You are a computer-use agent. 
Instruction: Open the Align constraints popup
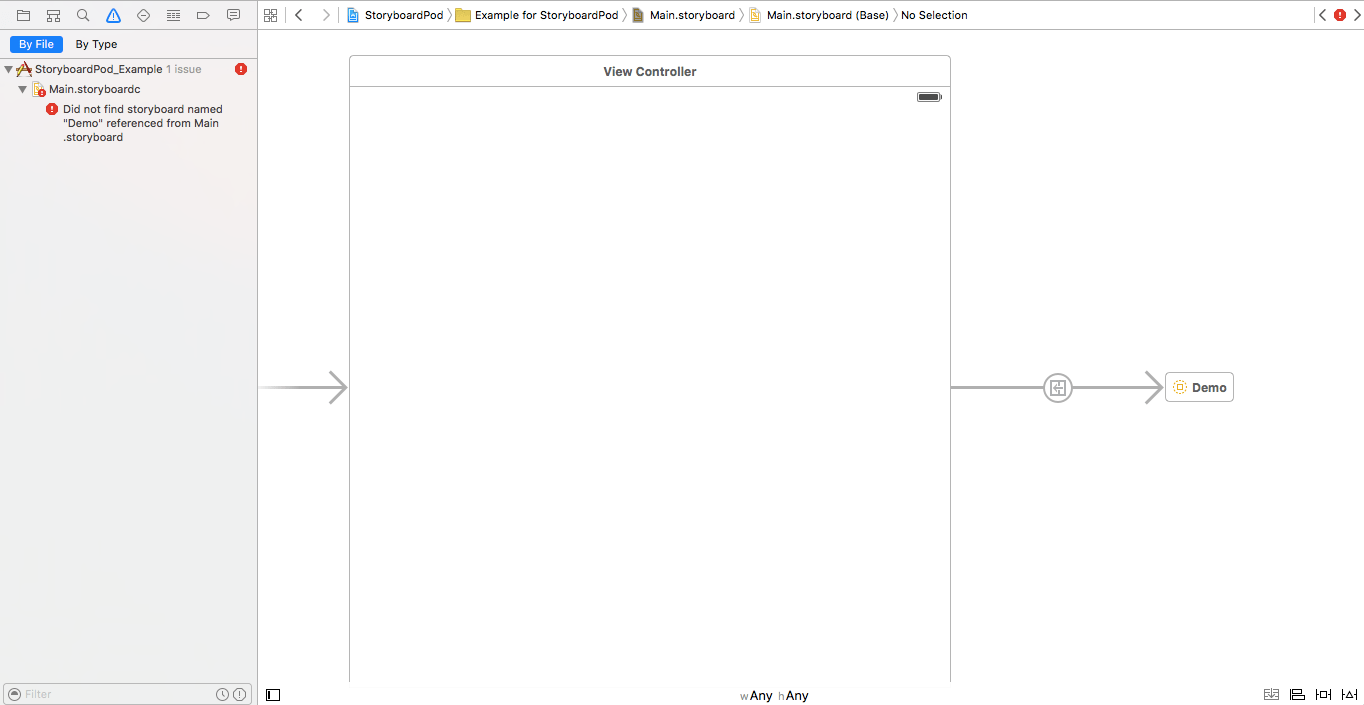[x=1297, y=695]
